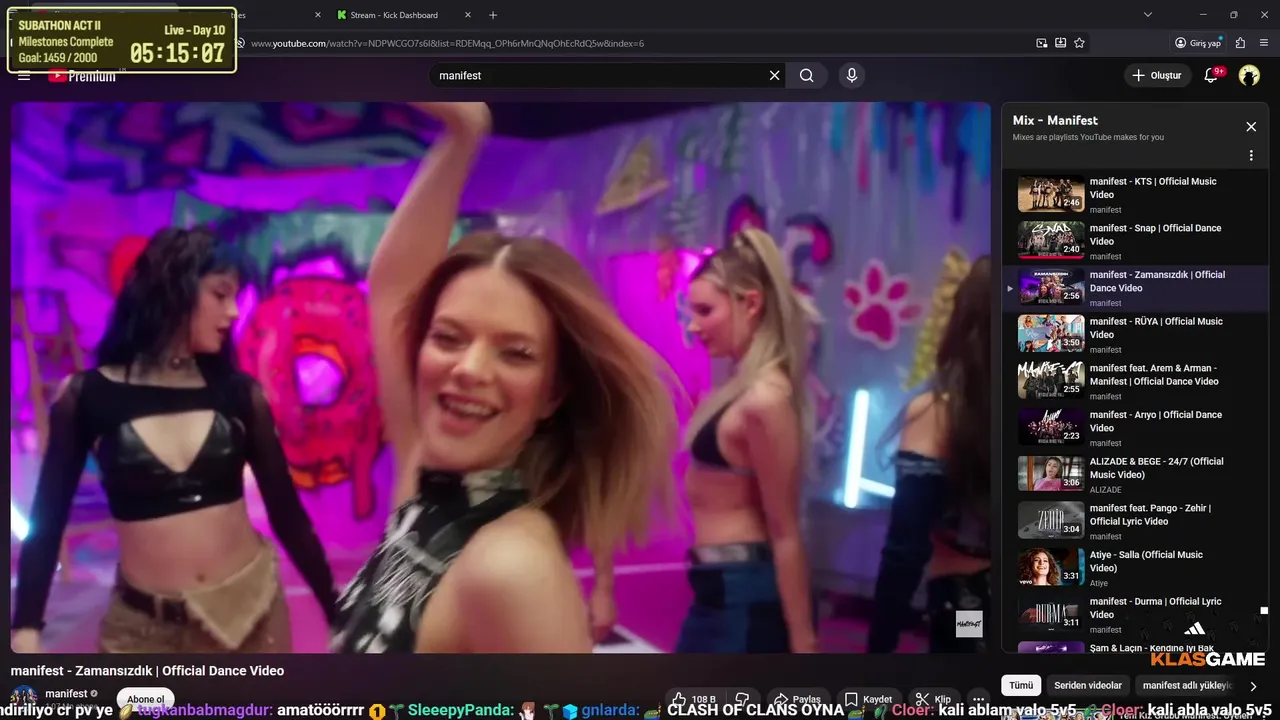Image resolution: width=1280 pixels, height=720 pixels.
Task: Play manifest - RÜYA Official Music Video
Action: coord(1135,335)
